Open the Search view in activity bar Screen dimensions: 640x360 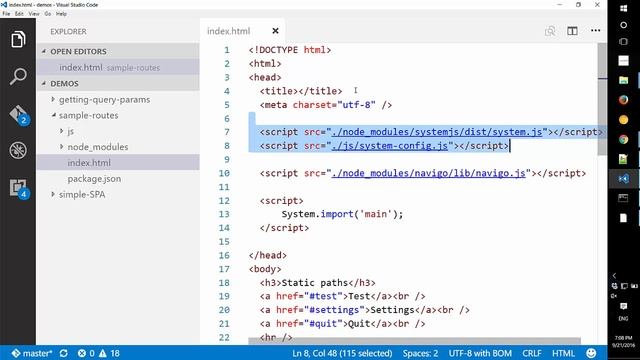point(18,76)
